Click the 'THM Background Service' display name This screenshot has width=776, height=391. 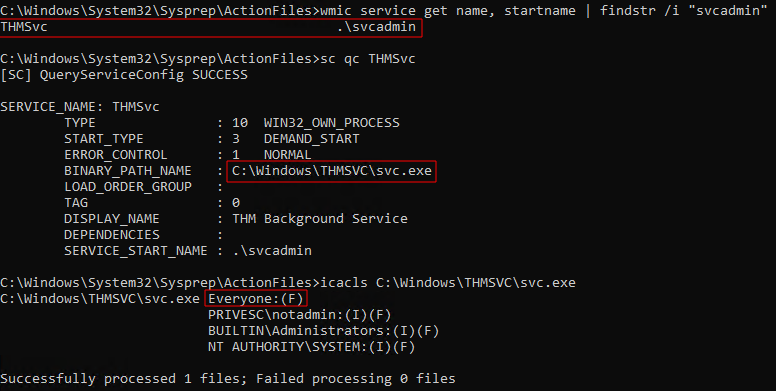coord(320,219)
